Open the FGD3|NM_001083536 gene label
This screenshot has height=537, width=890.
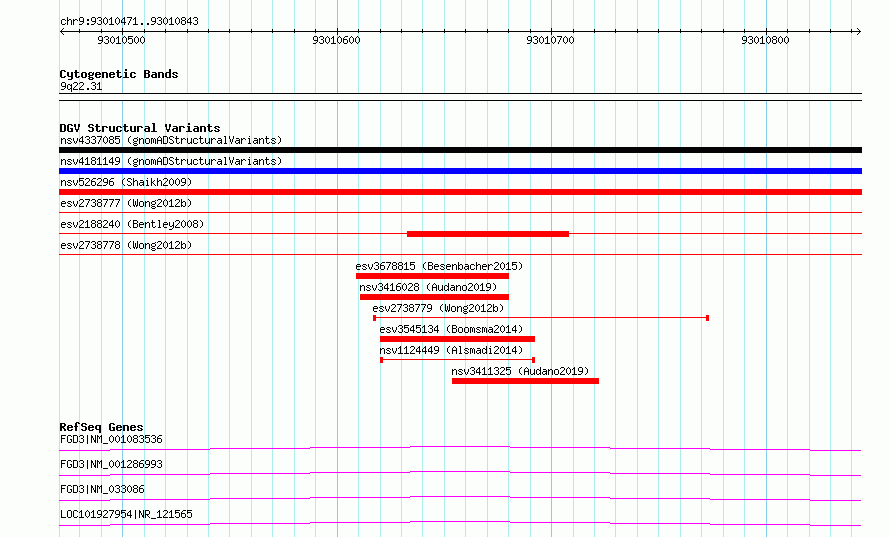[x=111, y=439]
